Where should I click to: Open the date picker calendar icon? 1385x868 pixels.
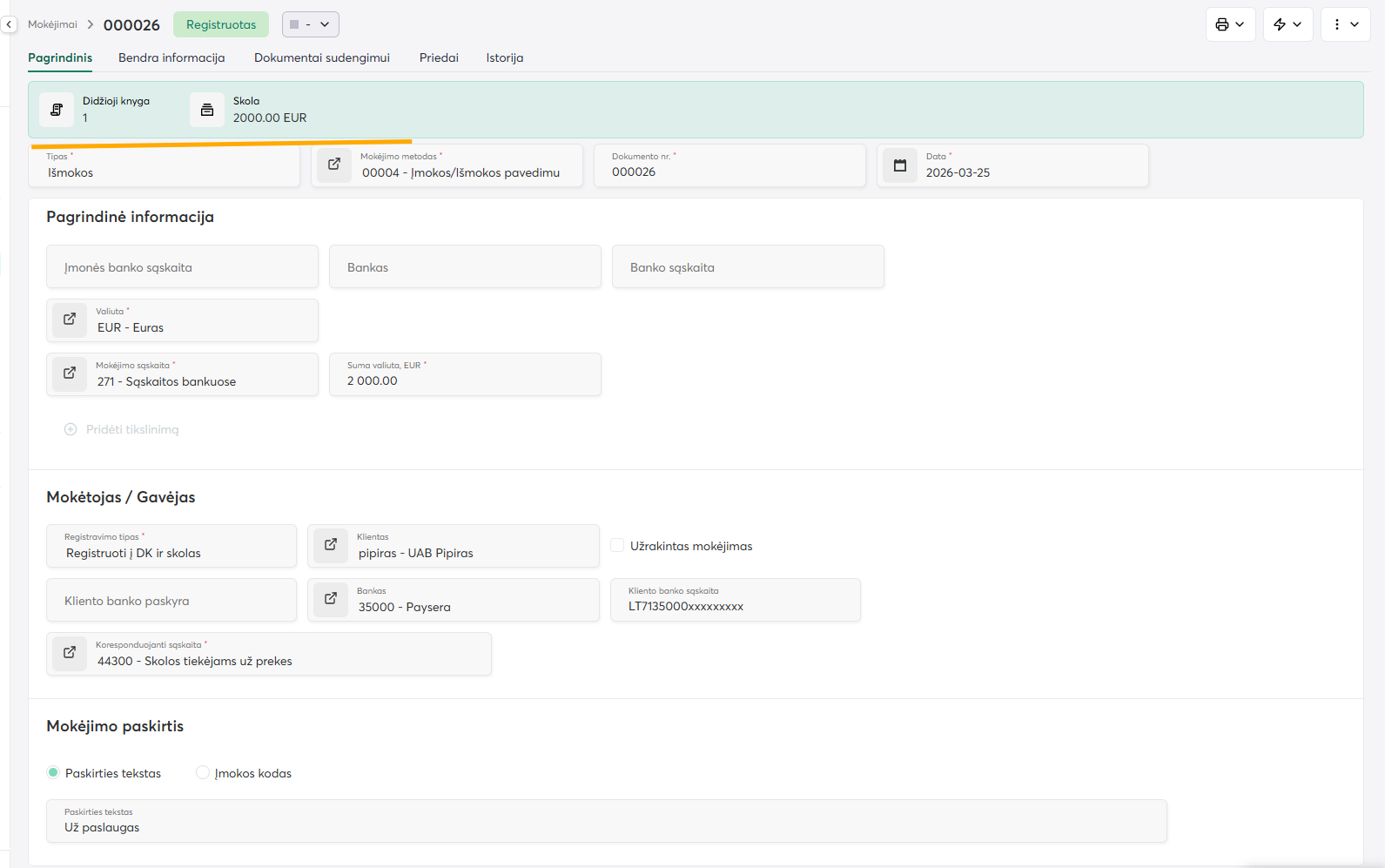pyautogui.click(x=900, y=165)
